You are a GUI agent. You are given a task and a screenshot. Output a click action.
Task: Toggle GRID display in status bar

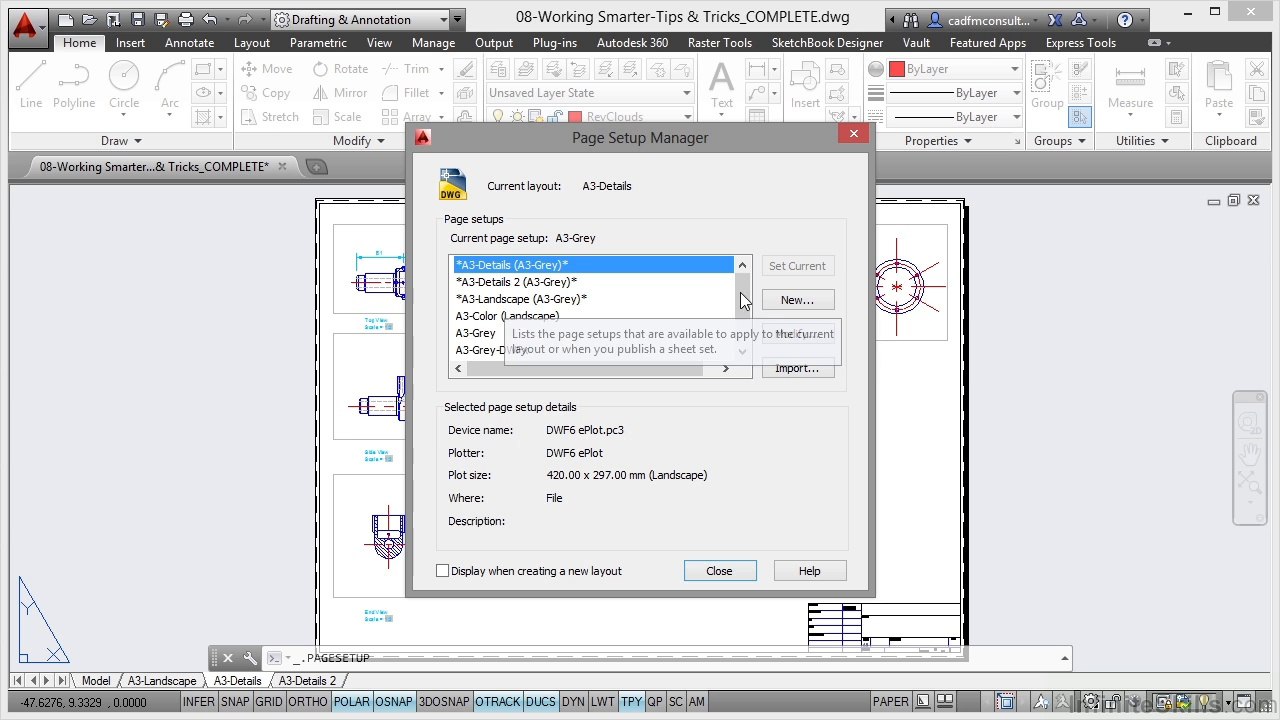(x=269, y=702)
